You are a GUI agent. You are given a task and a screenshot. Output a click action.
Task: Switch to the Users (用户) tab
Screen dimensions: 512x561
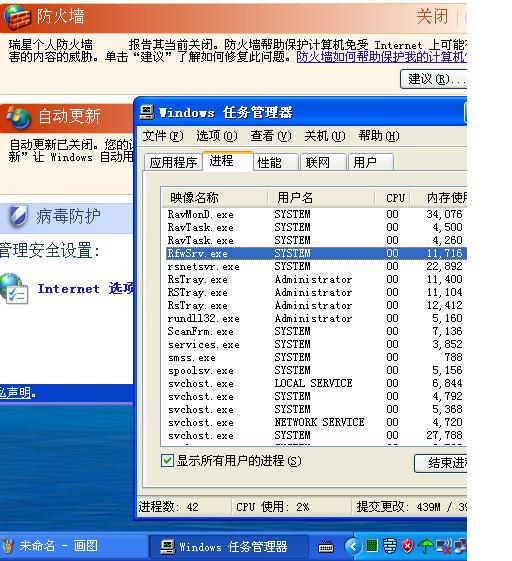coord(371,162)
